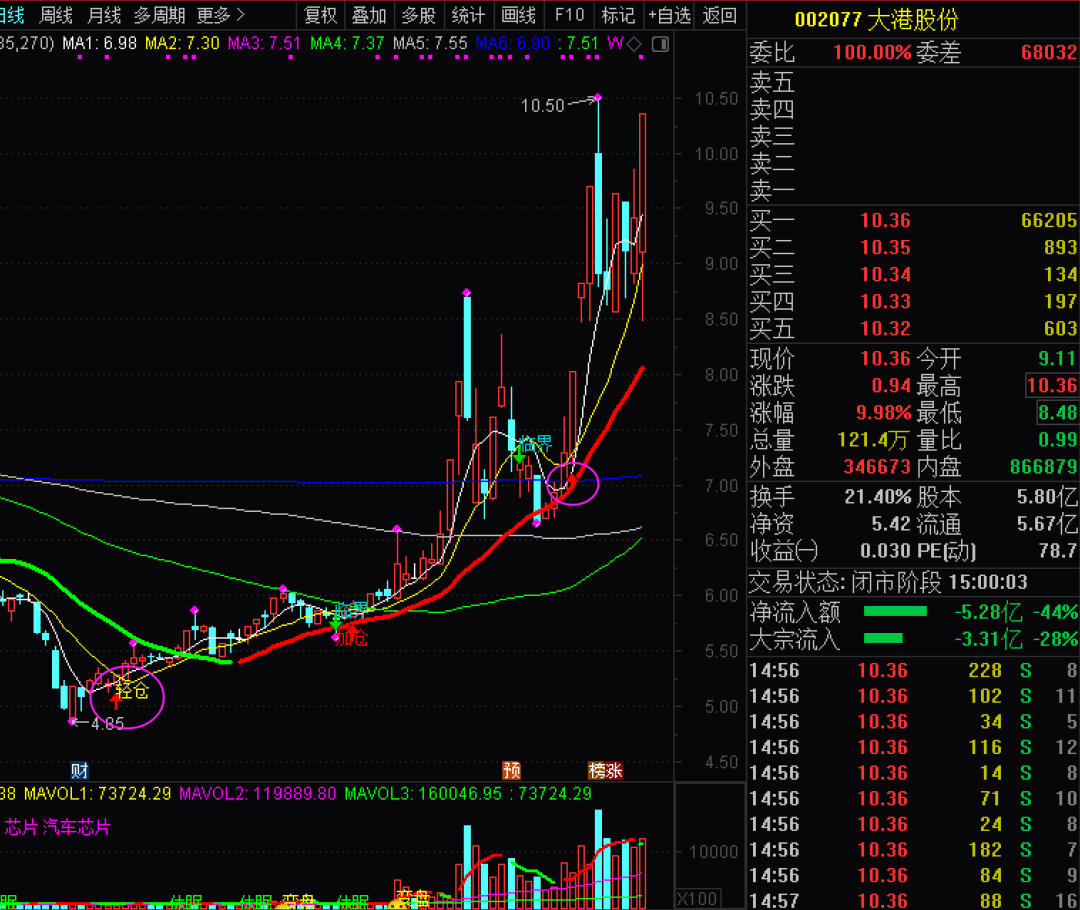Viewport: 1080px width, 910px height.
Task: Click the 预 forecast marker on the timeline
Action: 512,770
